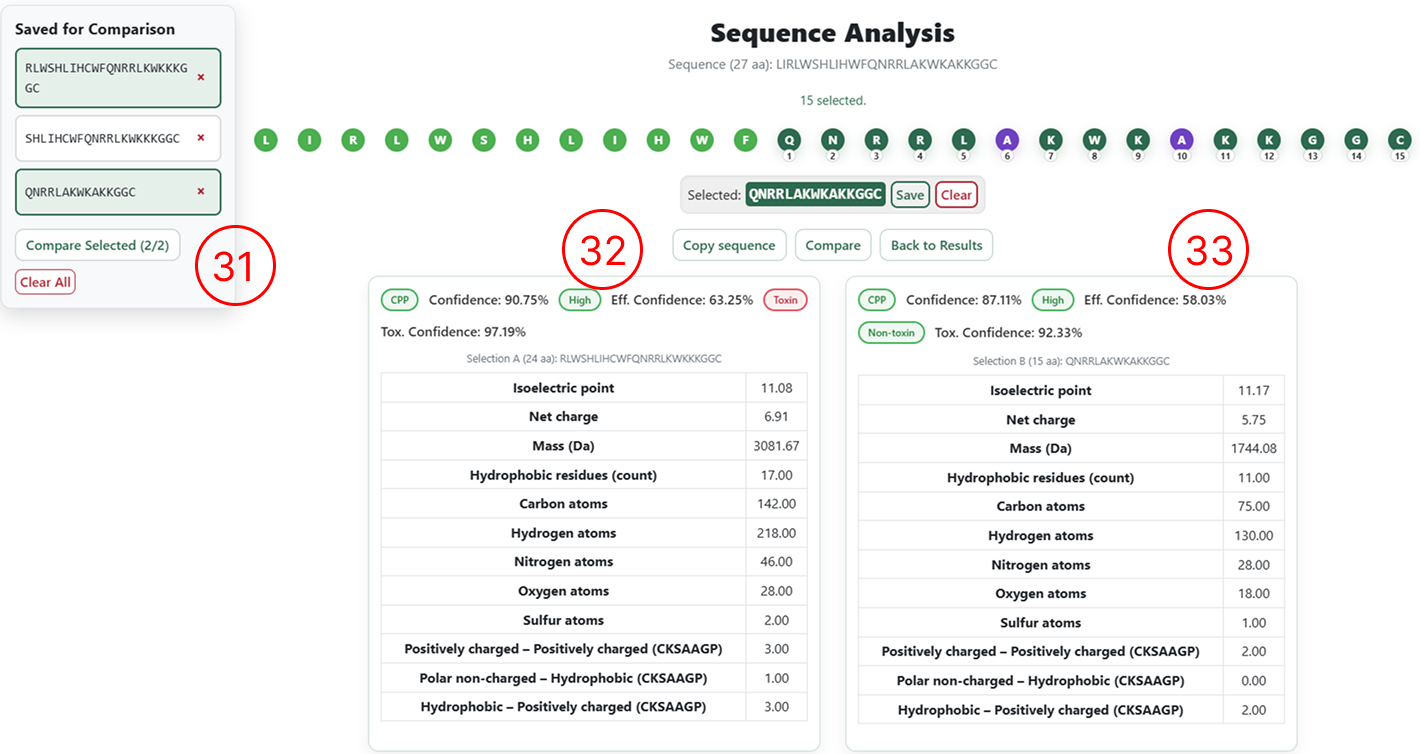
Task: Select the F residue circle in the sequence
Action: [745, 140]
